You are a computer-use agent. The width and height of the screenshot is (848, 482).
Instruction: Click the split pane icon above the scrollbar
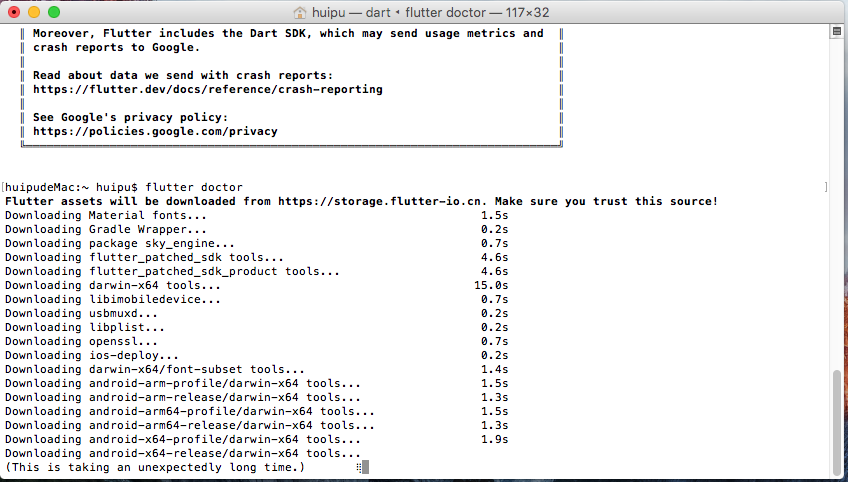point(836,32)
